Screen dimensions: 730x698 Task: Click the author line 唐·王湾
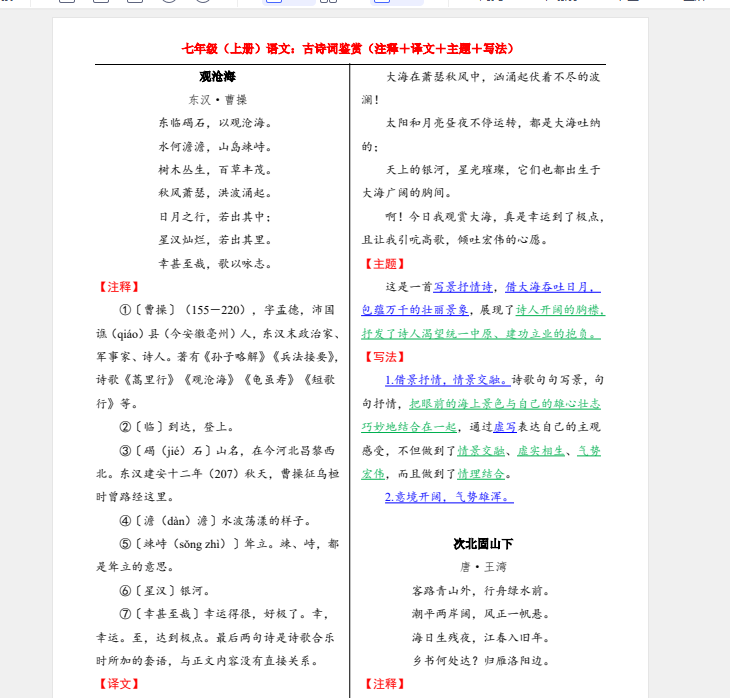pyautogui.click(x=483, y=567)
